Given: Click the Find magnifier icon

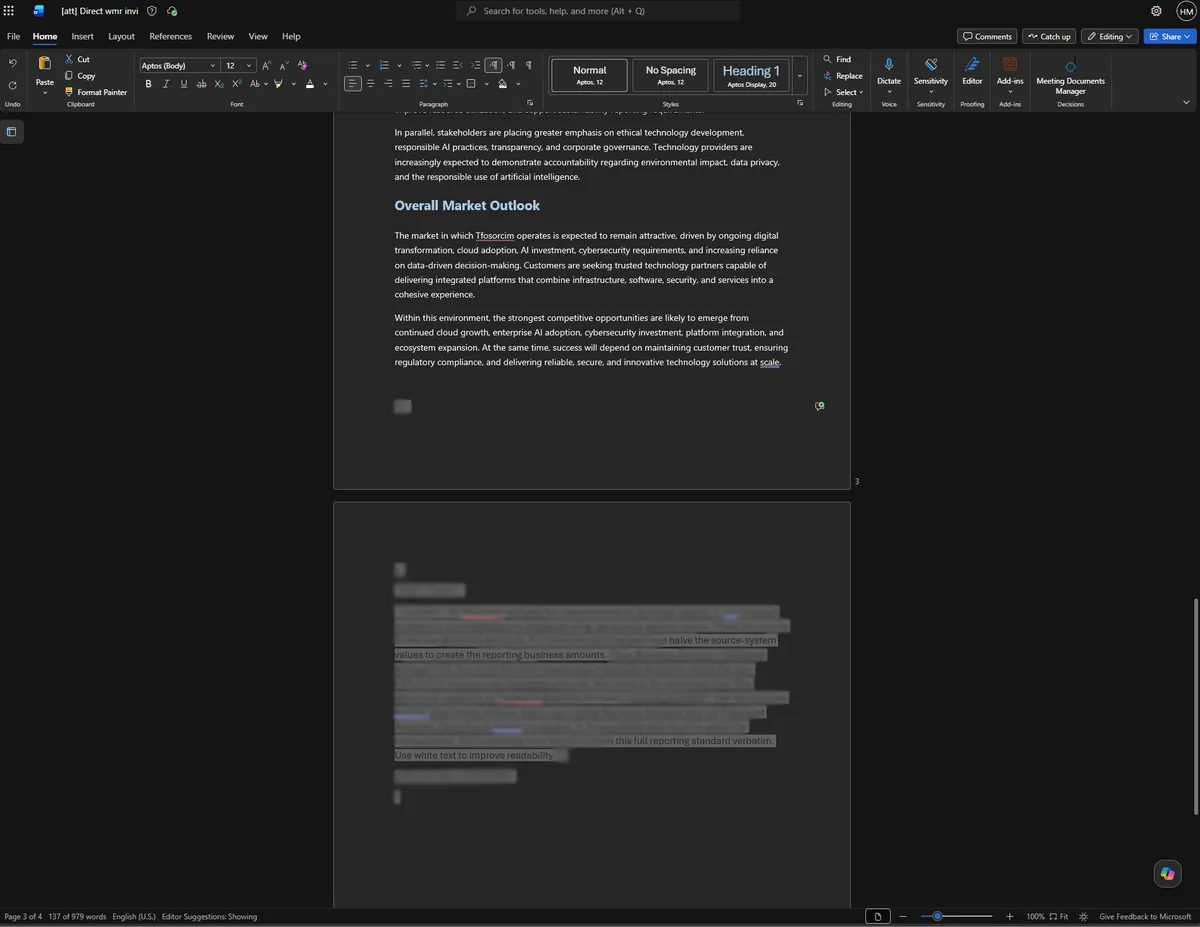Looking at the screenshot, I should [827, 59].
